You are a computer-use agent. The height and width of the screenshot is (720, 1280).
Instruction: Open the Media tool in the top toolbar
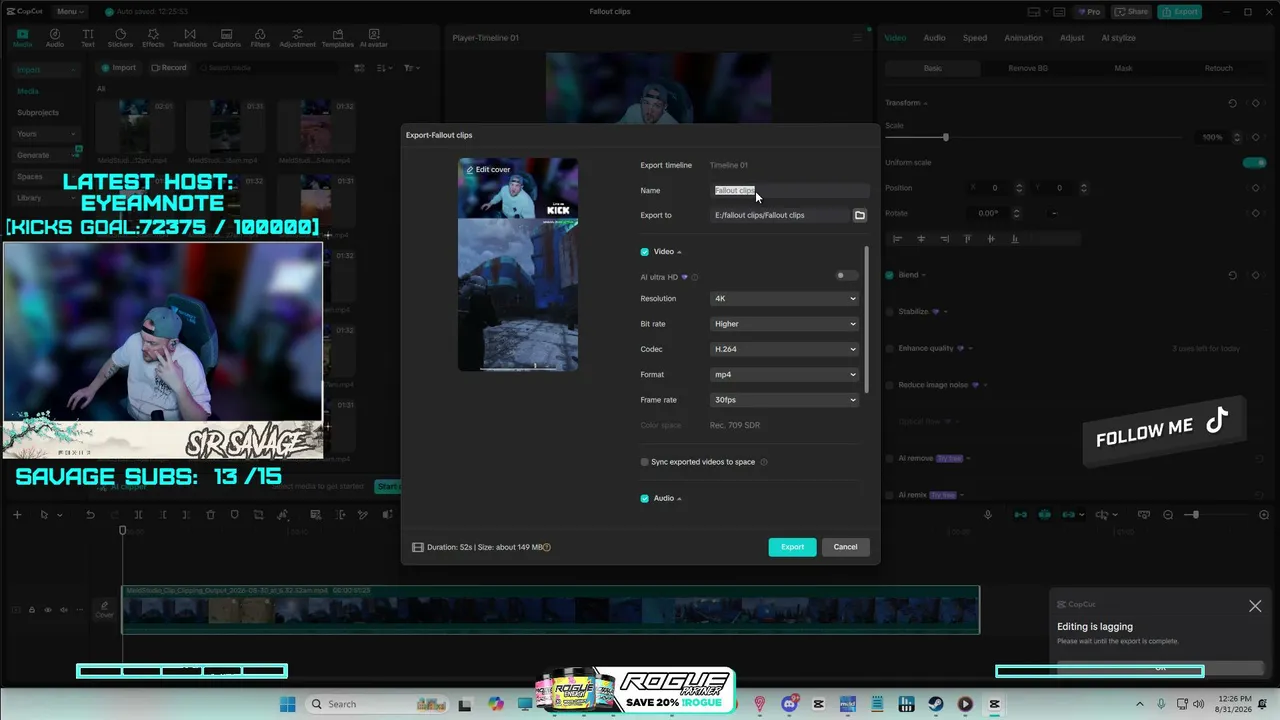(22, 38)
